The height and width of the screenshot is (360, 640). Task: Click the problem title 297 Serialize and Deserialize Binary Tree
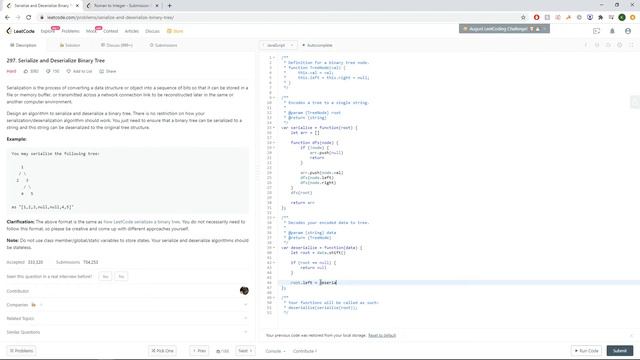click(x=56, y=60)
